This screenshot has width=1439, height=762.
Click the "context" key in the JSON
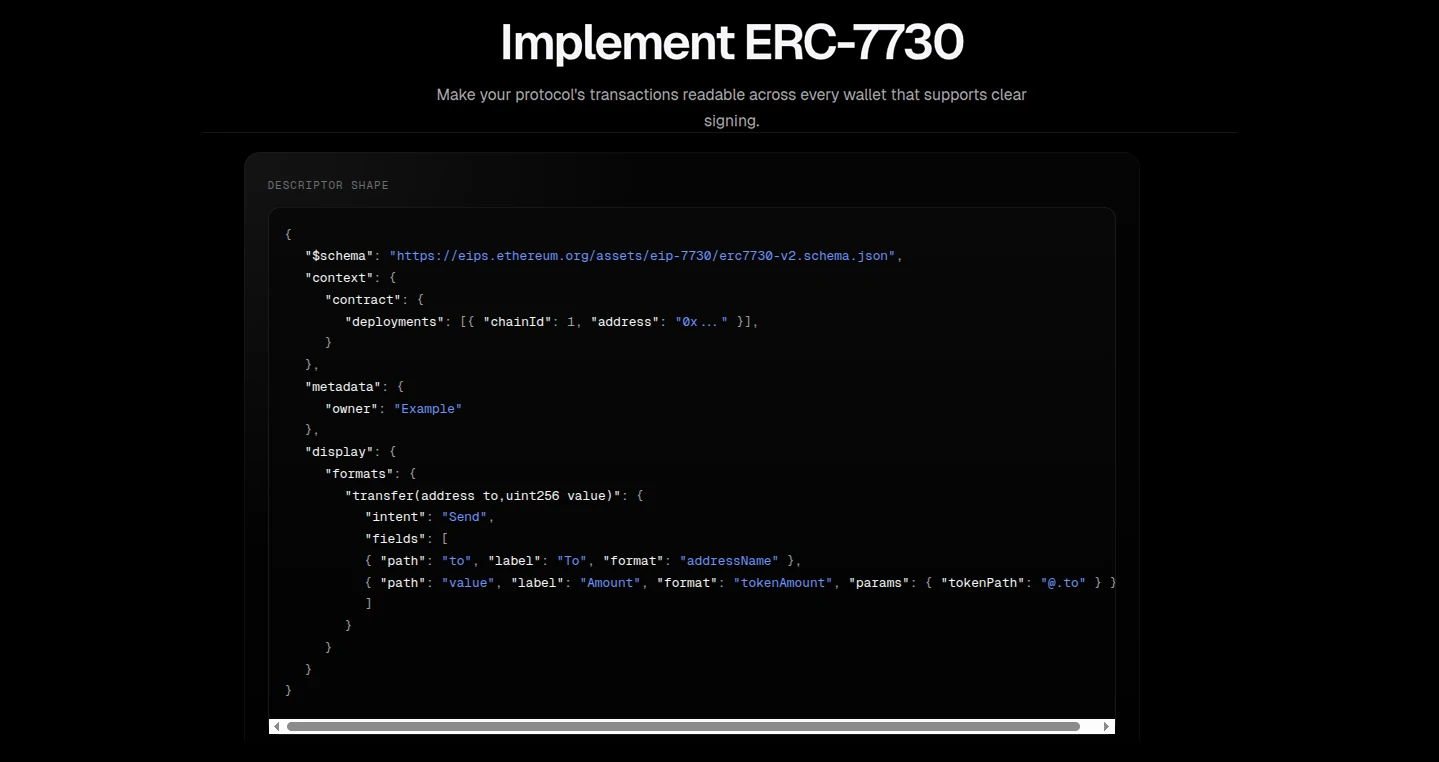click(x=339, y=278)
